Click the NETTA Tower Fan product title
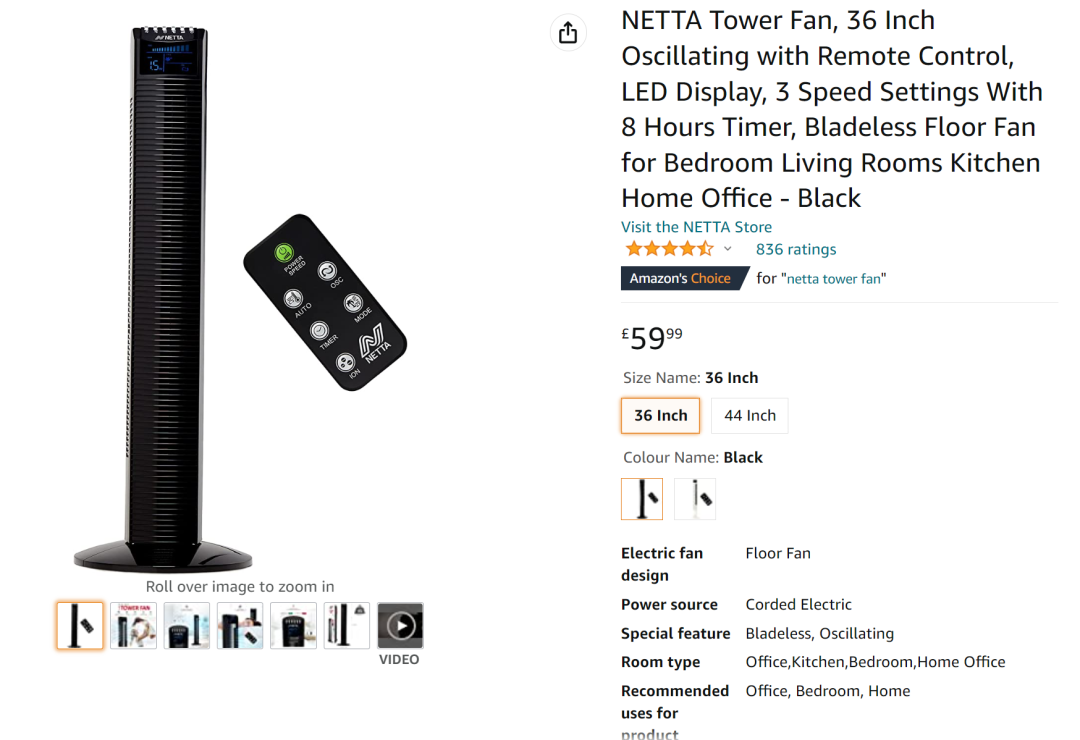1080x740 pixels. point(831,109)
